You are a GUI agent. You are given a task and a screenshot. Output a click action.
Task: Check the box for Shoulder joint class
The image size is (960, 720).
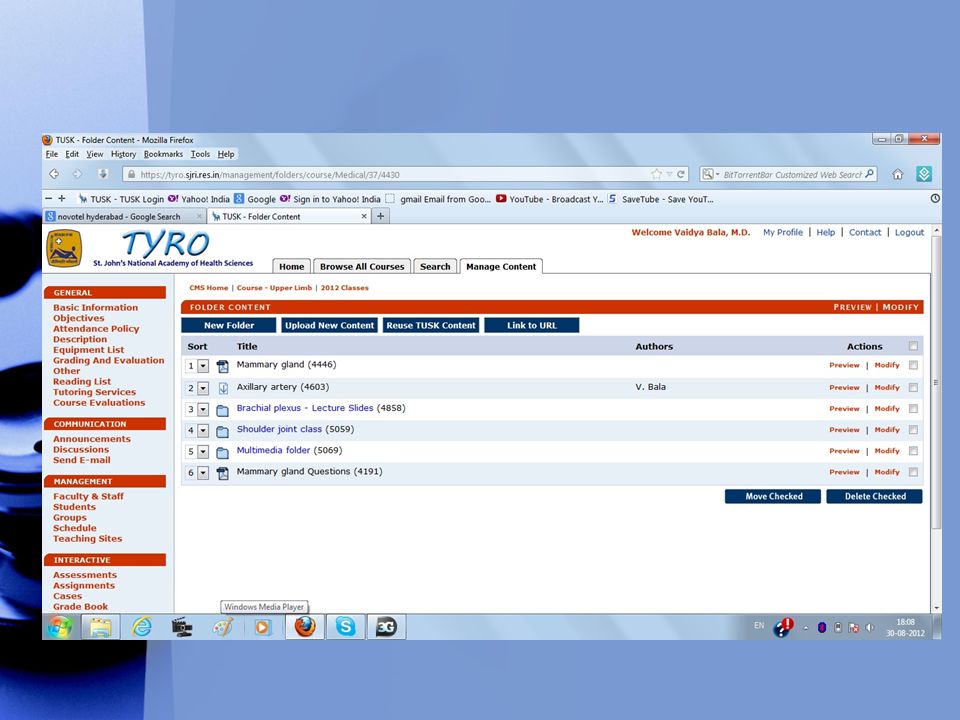[x=913, y=430]
